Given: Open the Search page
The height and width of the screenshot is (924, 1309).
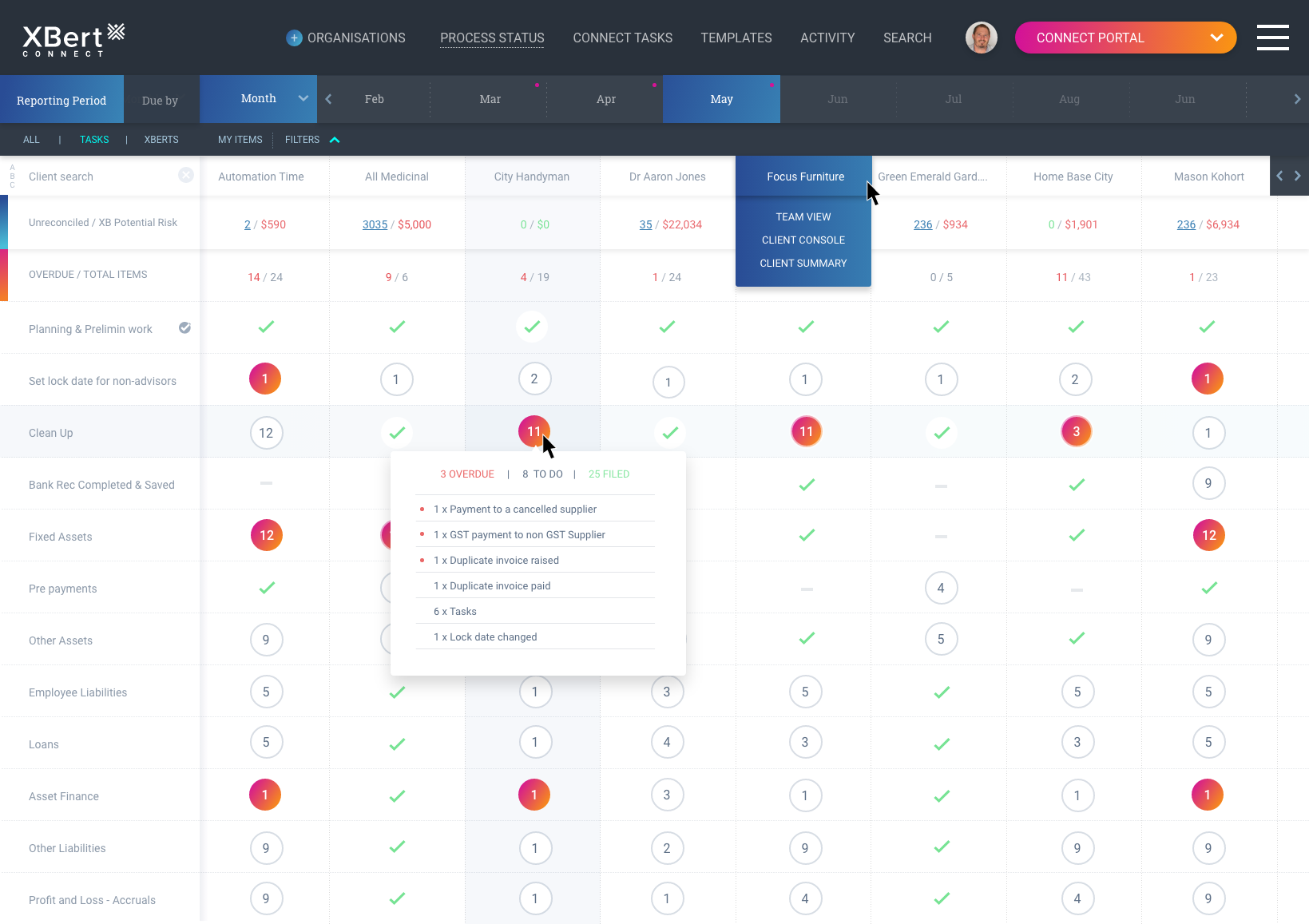Looking at the screenshot, I should click(x=907, y=38).
